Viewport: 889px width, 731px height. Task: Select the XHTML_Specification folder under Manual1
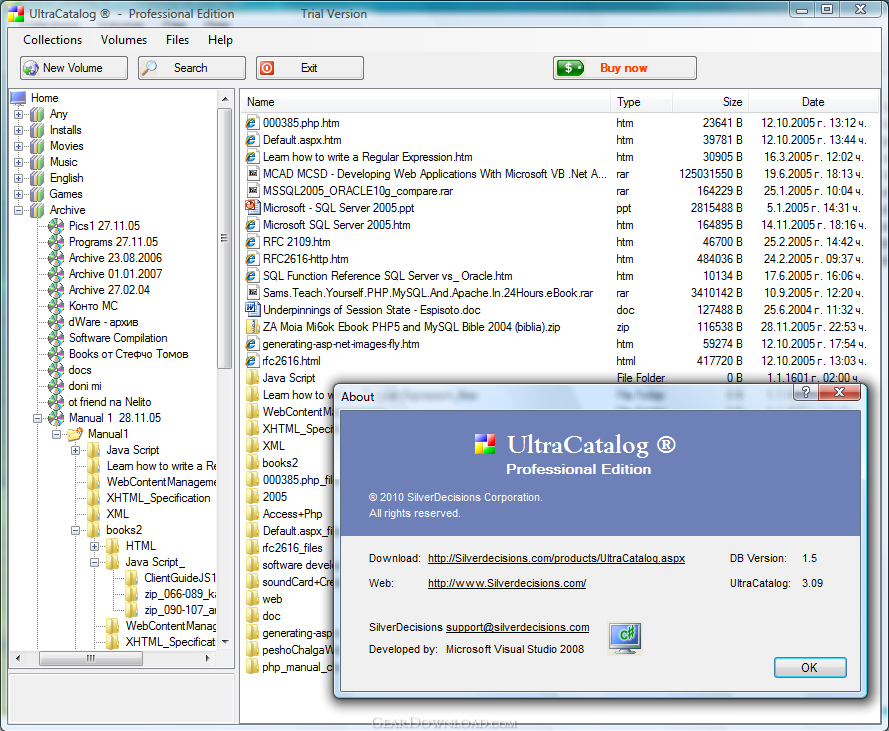pyautogui.click(x=159, y=498)
